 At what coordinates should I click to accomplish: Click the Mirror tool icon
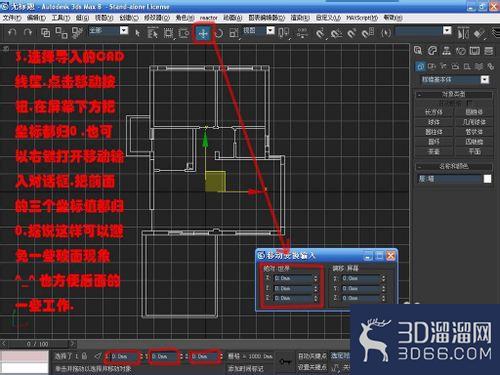463,33
